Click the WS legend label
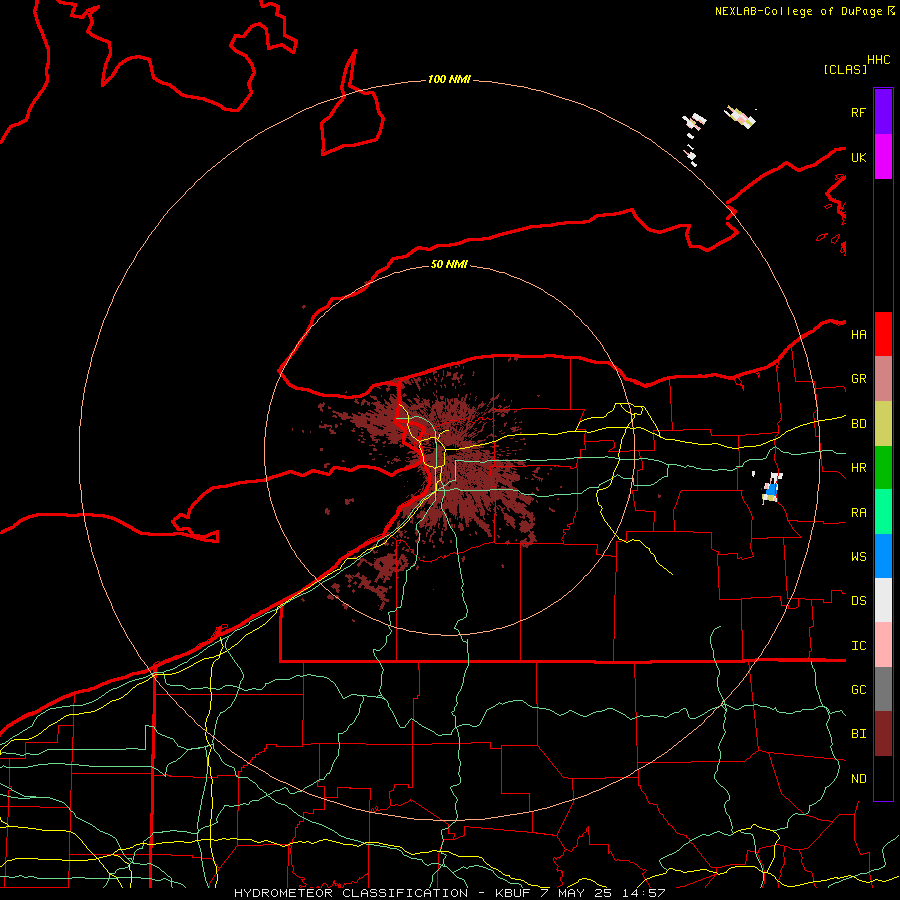Viewport: 900px width, 900px height. coord(858,557)
